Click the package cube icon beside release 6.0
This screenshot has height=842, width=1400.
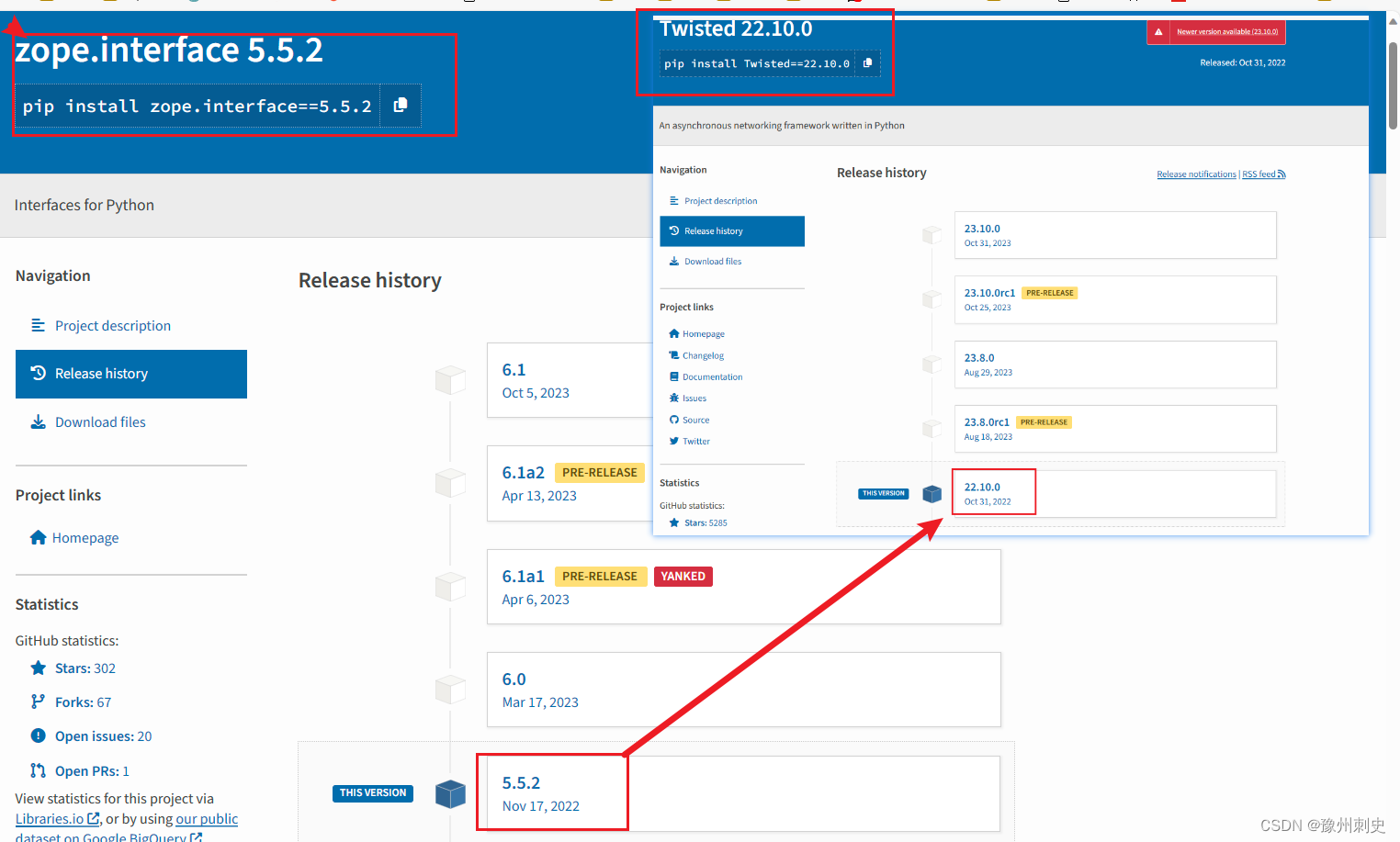[x=450, y=690]
